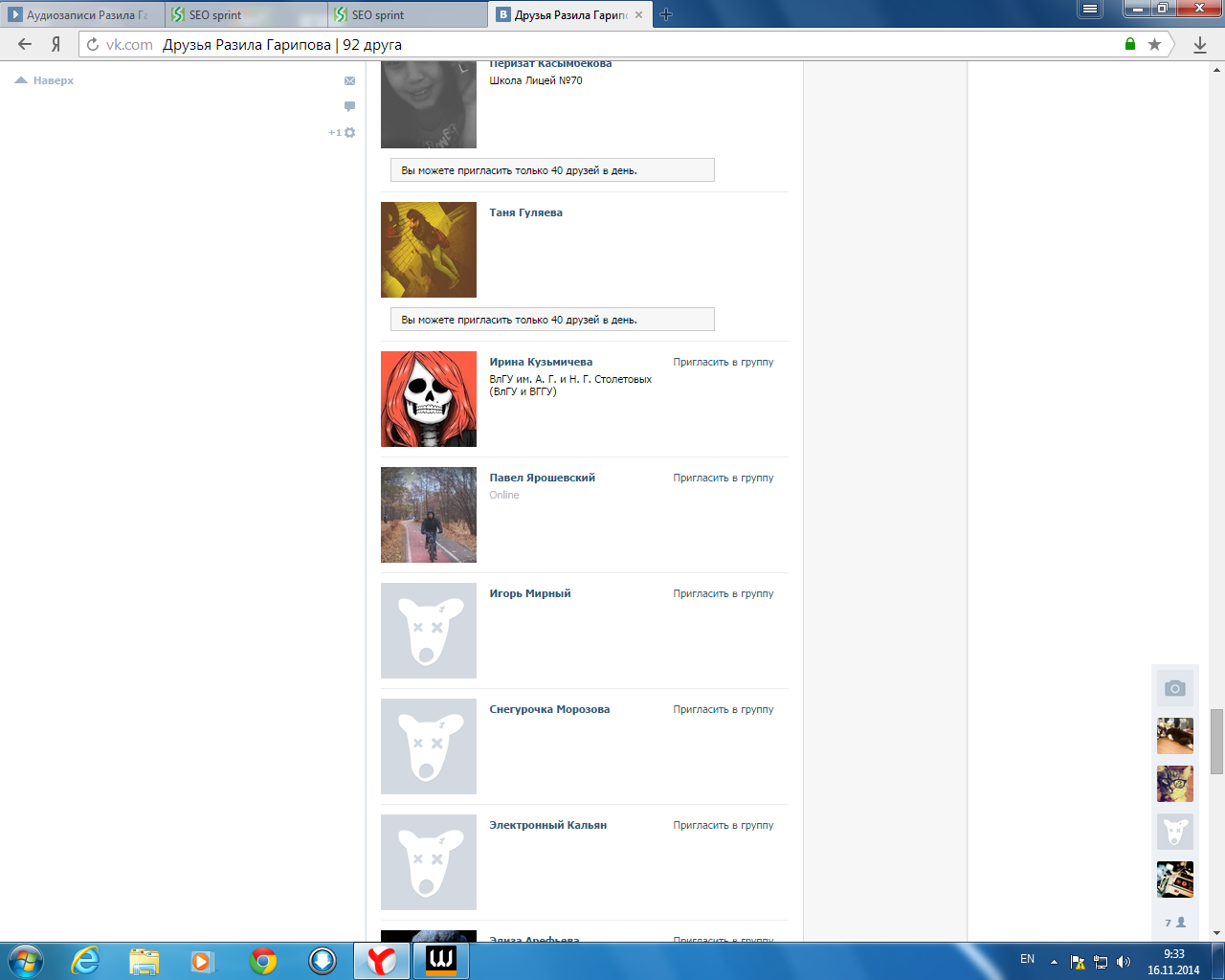The height and width of the screenshot is (980, 1225).
Task: Bookmark the page with the star icon
Action: coord(1154,44)
